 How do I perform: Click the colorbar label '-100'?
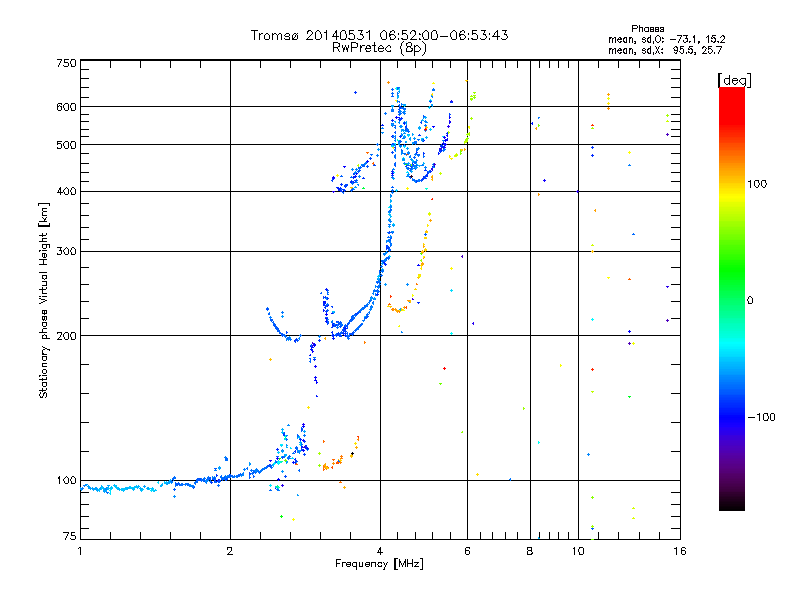pos(761,417)
